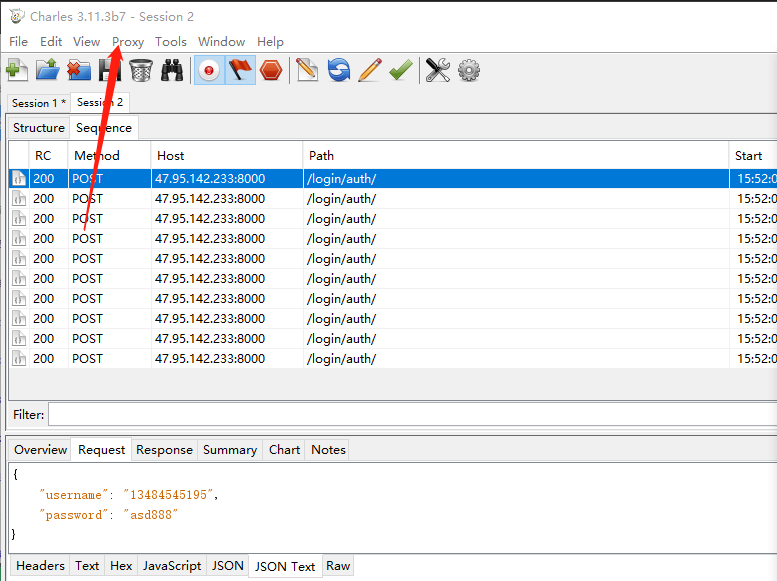Click "username" key in the JSON body
The height and width of the screenshot is (581, 777).
(x=74, y=495)
